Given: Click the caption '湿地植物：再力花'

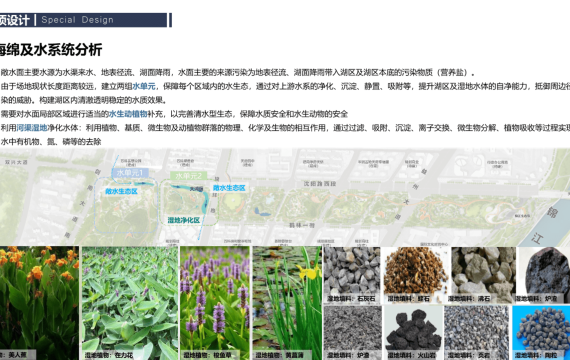Looking at the screenshot, I should click(x=109, y=355).
